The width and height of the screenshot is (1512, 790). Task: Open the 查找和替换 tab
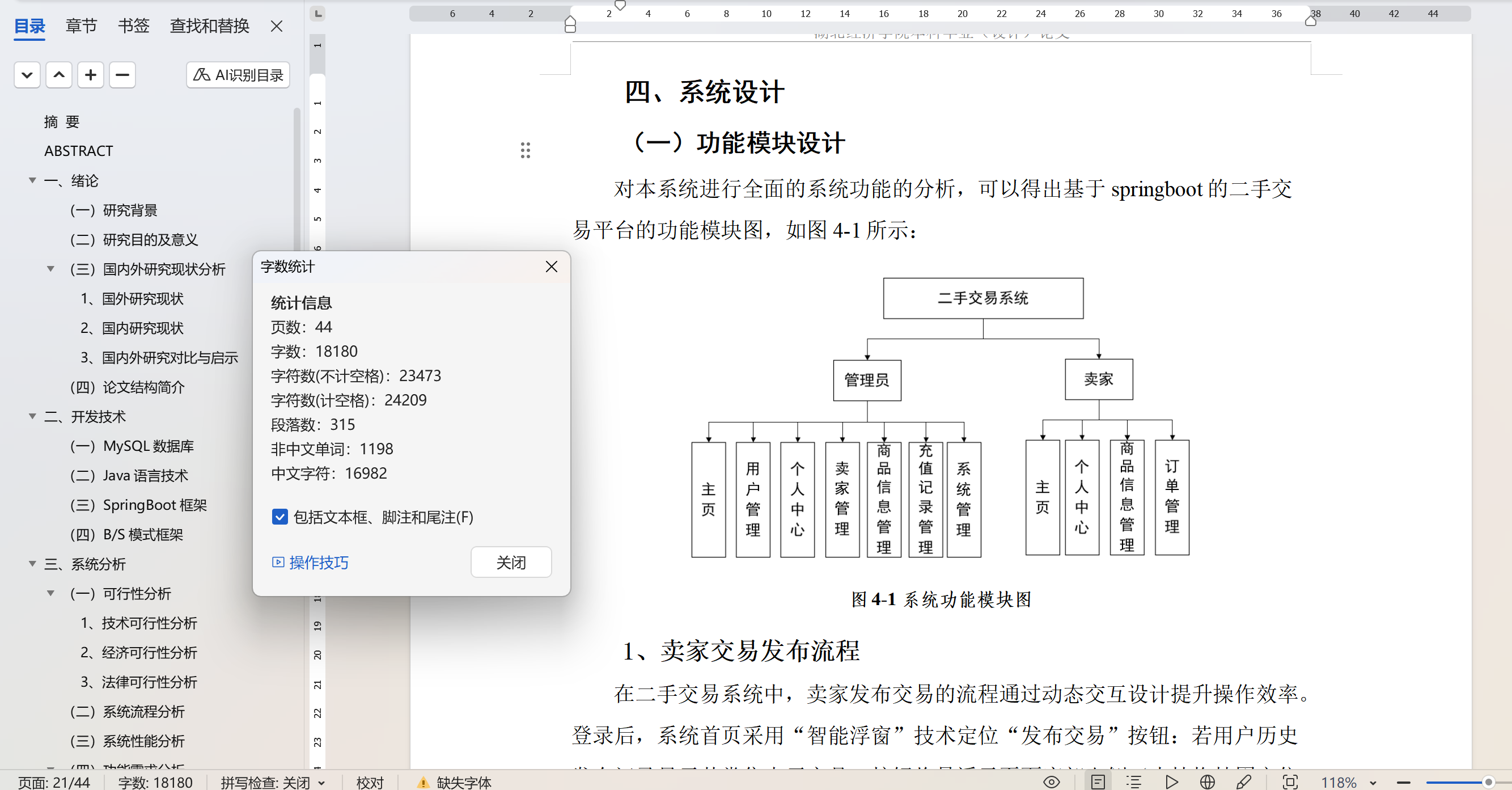(209, 26)
